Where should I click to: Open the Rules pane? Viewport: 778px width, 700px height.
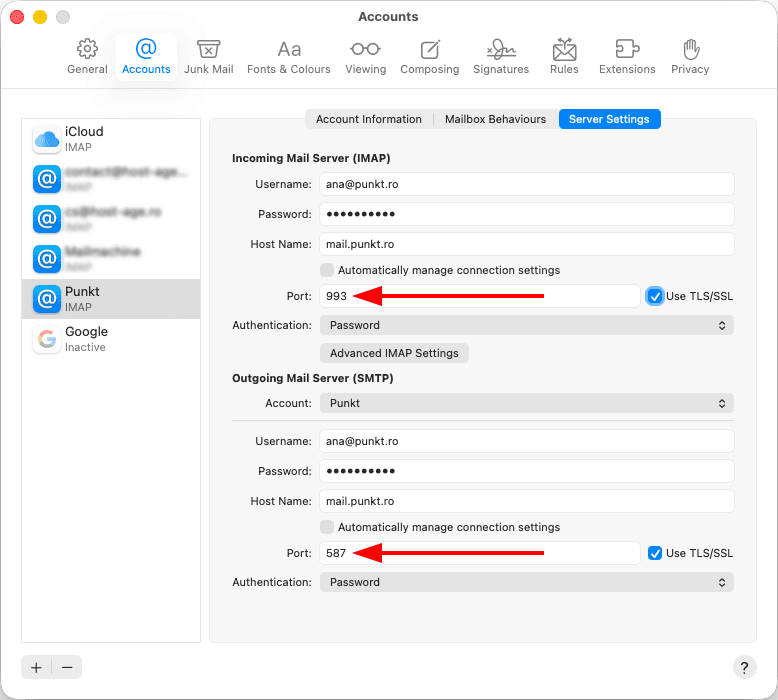click(564, 57)
